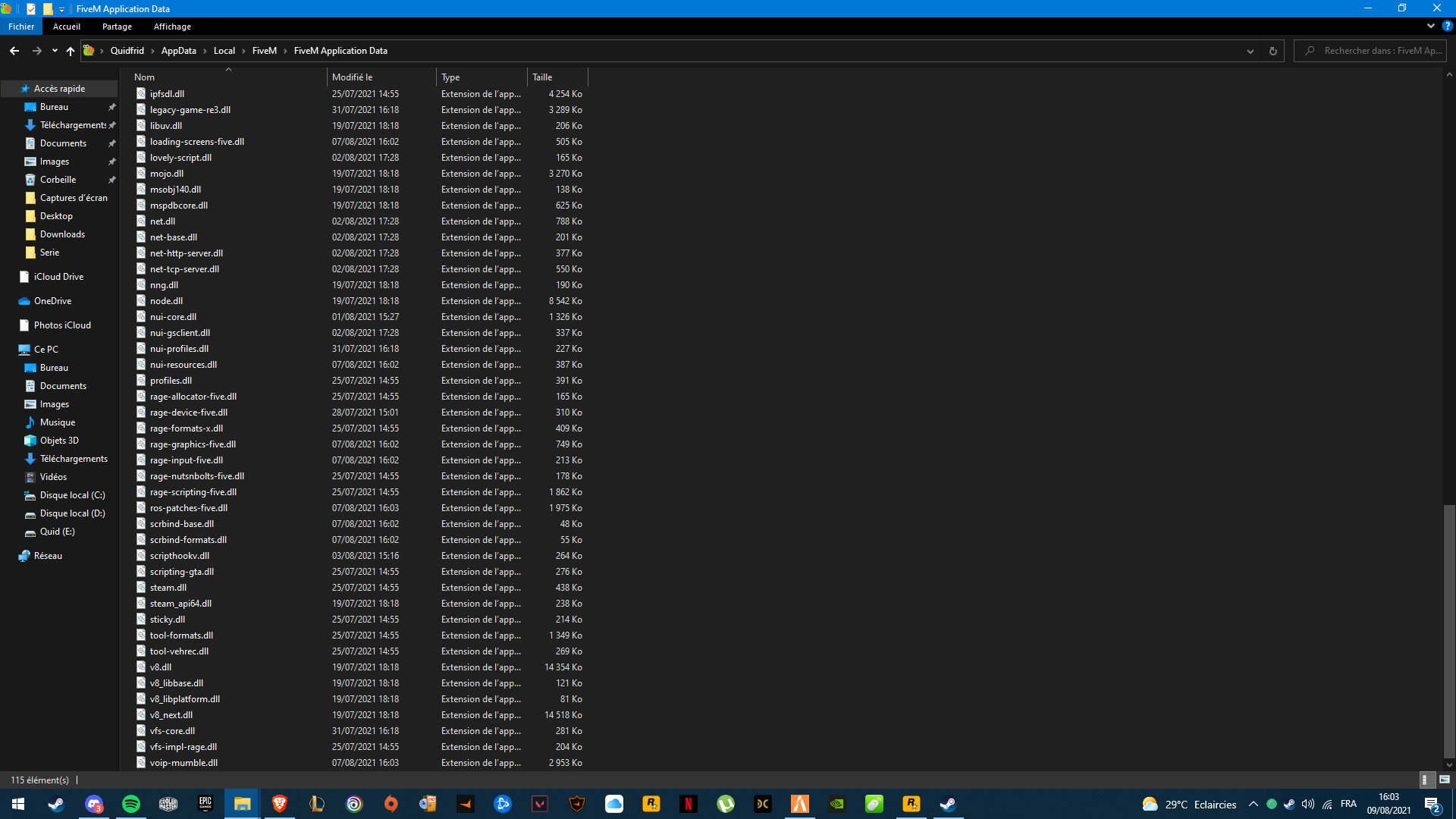The width and height of the screenshot is (1456, 819).
Task: Open Windows Start menu
Action: [18, 804]
